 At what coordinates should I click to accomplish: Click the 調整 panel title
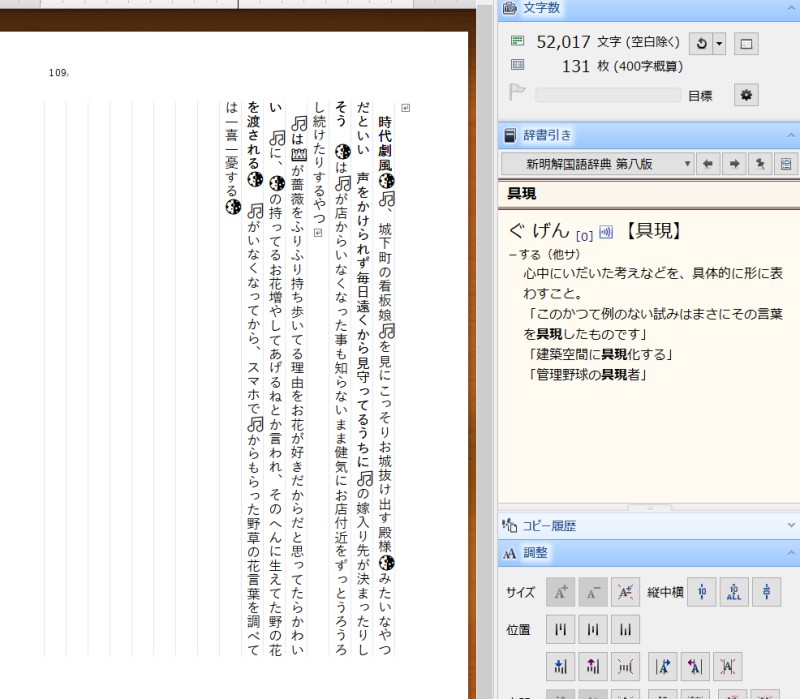click(x=535, y=553)
